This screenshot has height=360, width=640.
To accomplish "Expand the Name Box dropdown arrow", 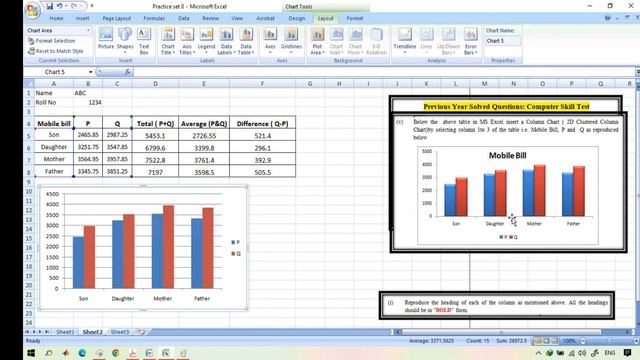I will [90, 72].
